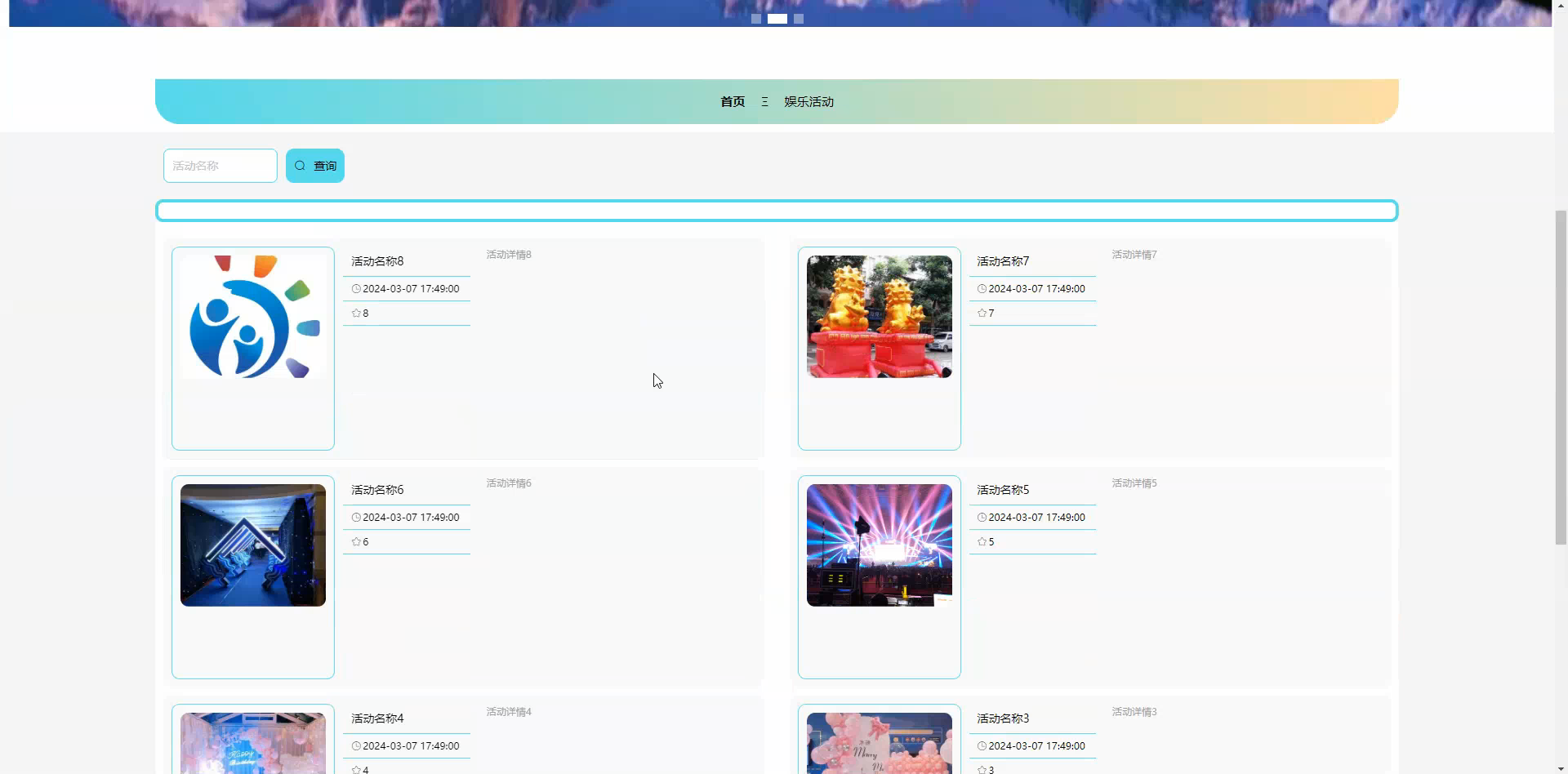
Task: Click the star icon for 活动名称7
Action: 982,314
